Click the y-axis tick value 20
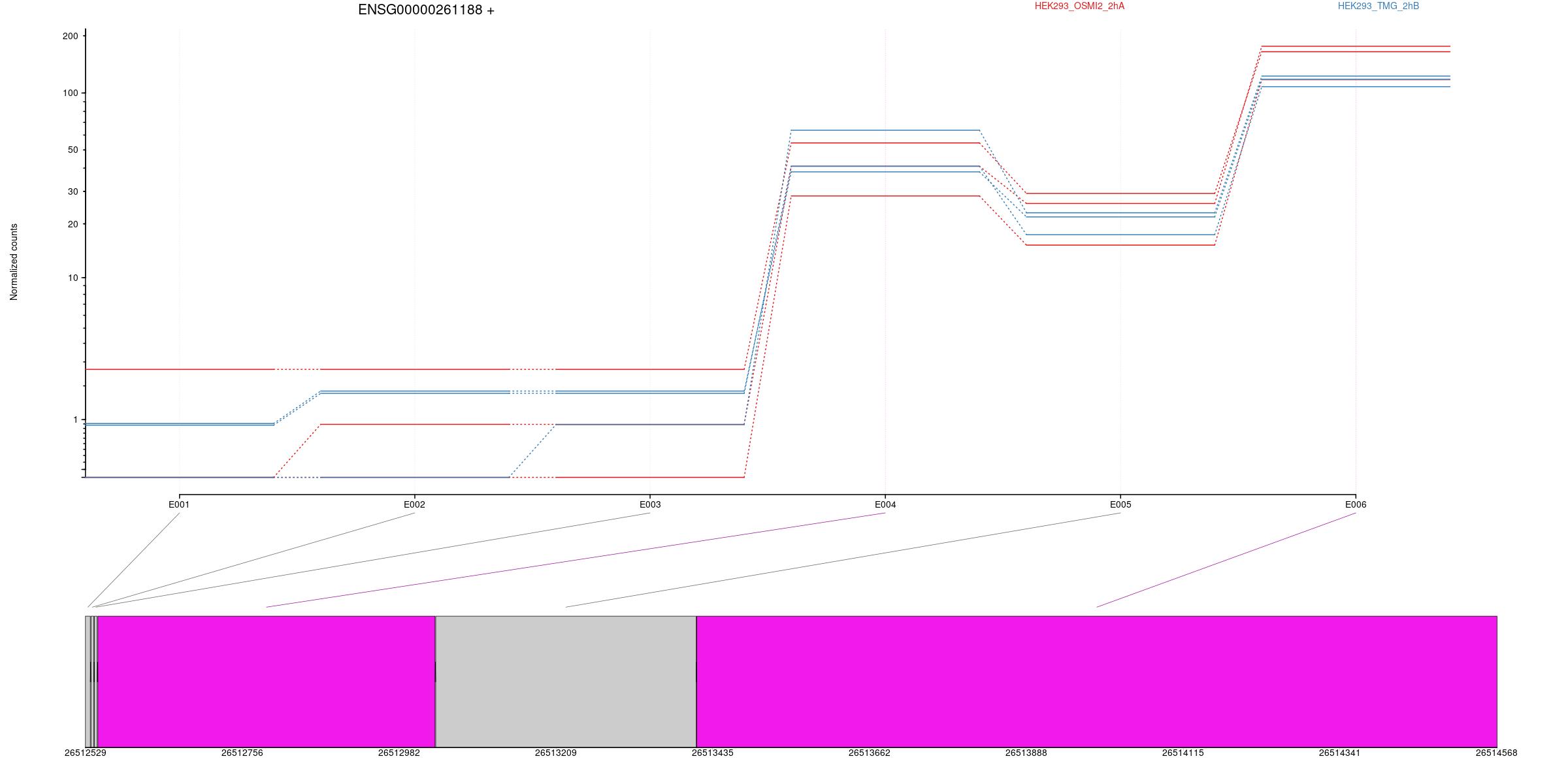Viewport: 1568px width, 784px height. tap(73, 224)
